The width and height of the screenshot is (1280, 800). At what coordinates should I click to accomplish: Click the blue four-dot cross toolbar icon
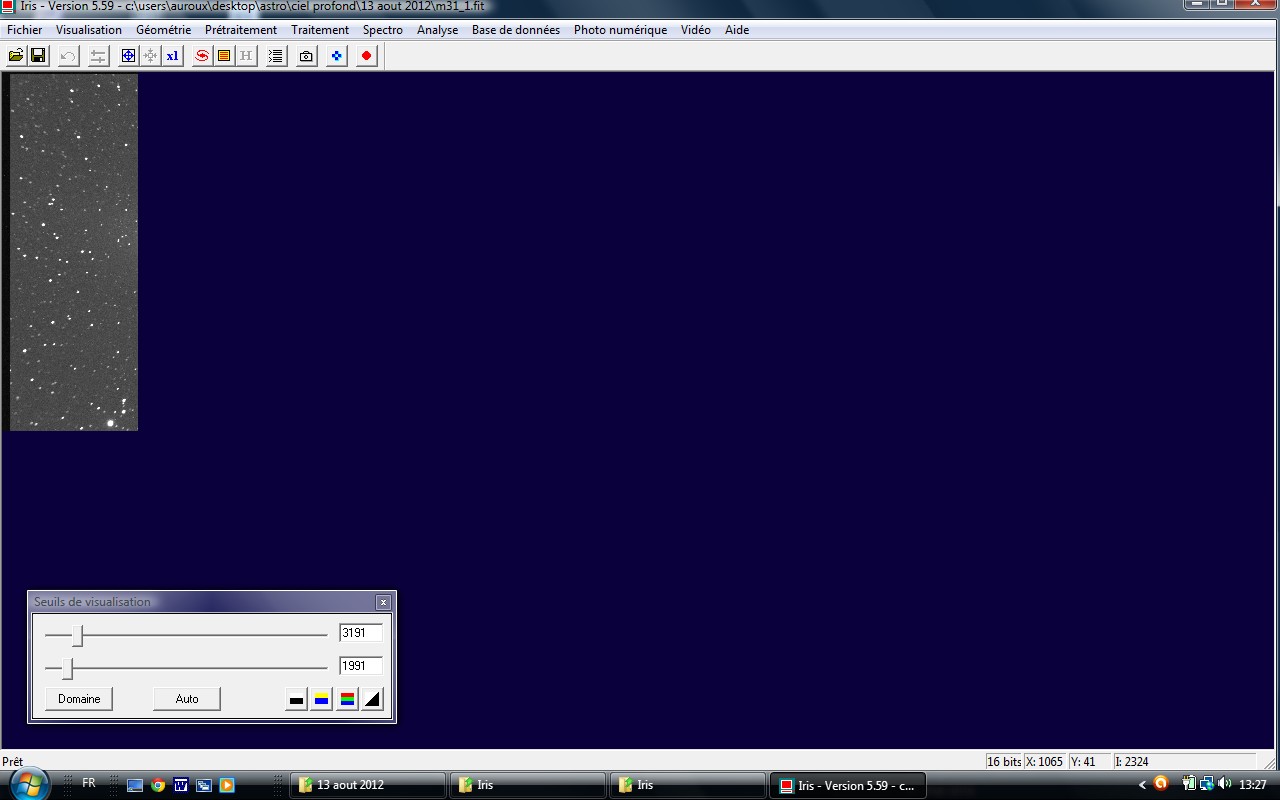[336, 56]
